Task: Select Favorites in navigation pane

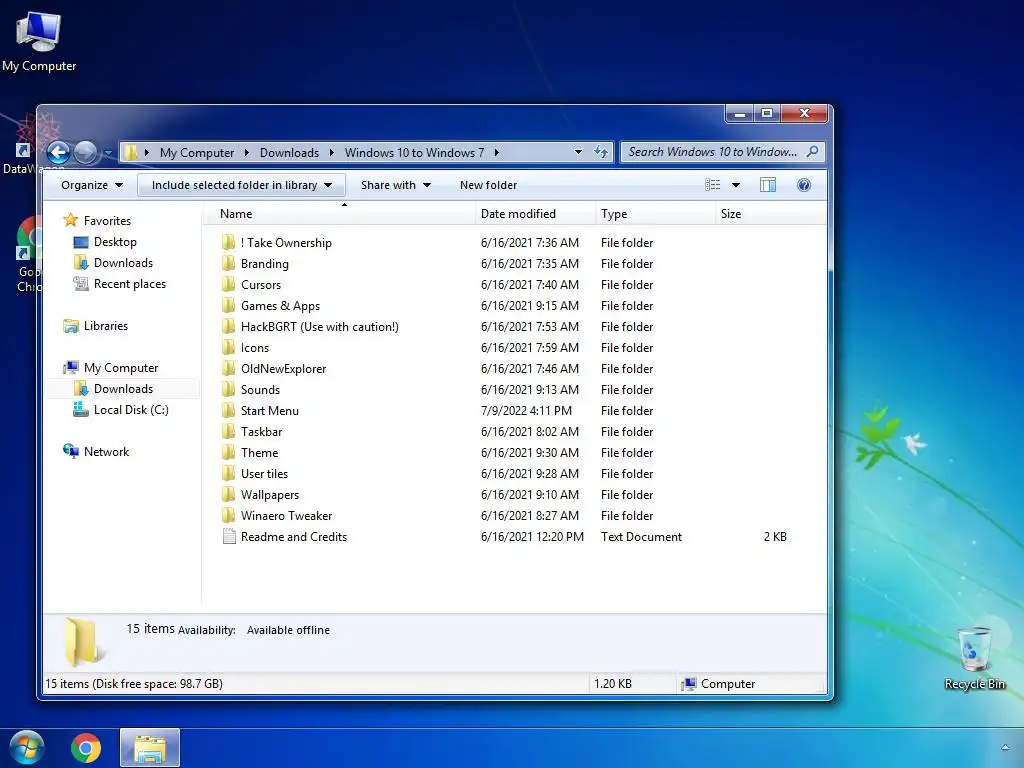Action: 107,220
